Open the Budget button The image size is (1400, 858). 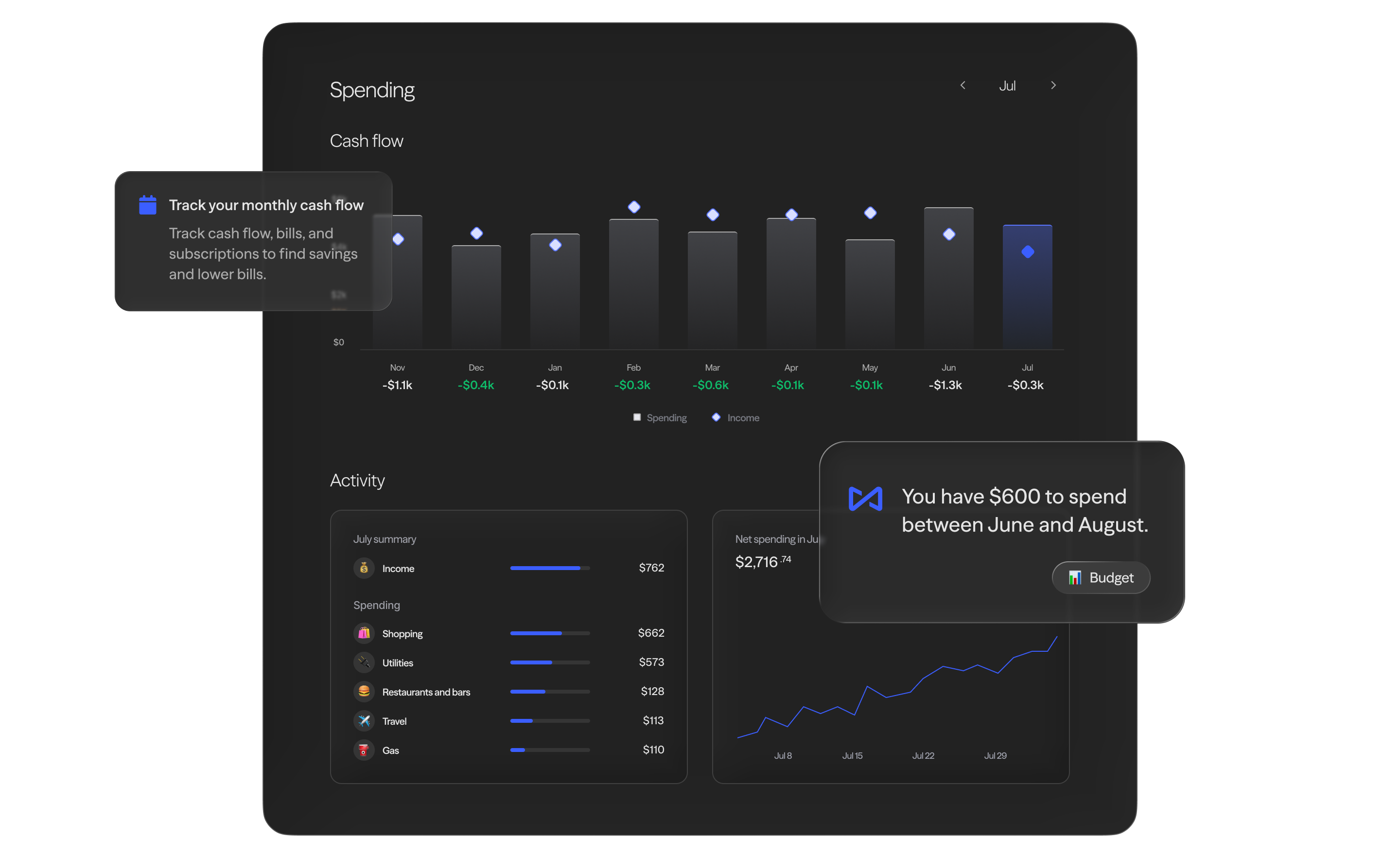[x=1101, y=578]
